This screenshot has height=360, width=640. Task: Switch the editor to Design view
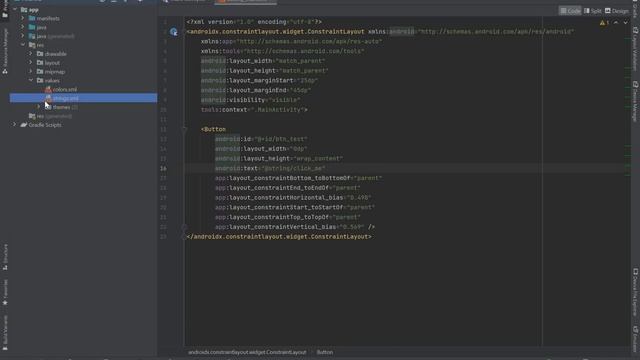pos(617,11)
